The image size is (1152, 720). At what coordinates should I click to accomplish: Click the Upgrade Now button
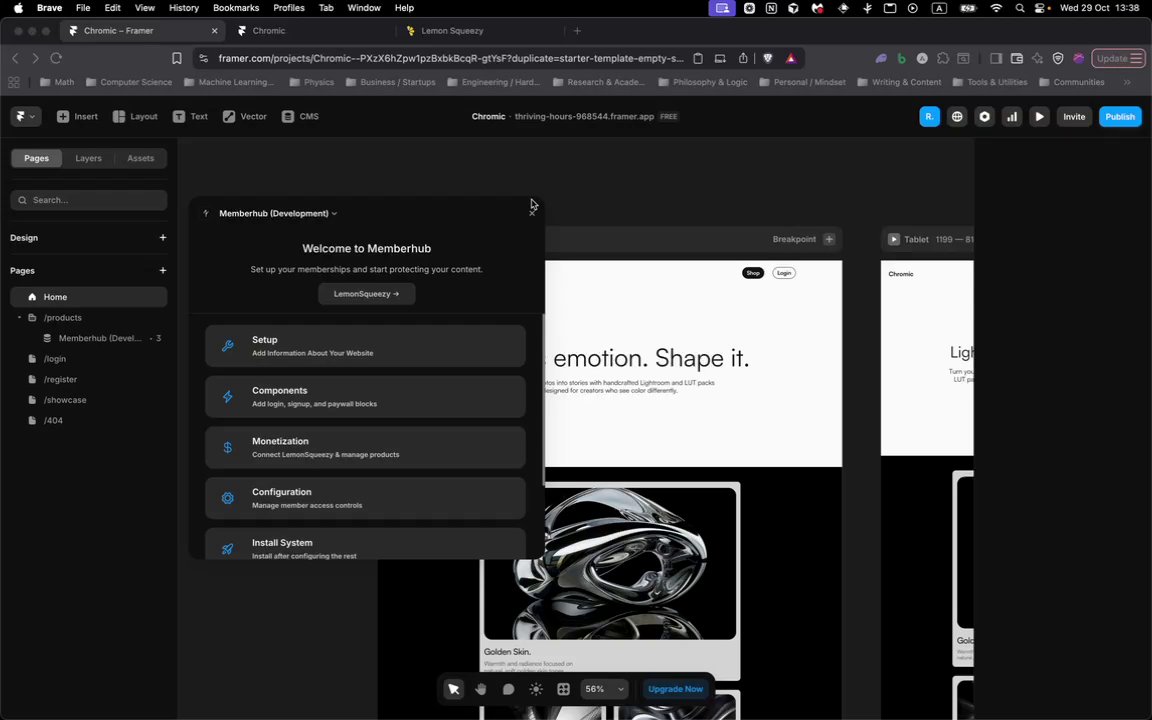675,689
